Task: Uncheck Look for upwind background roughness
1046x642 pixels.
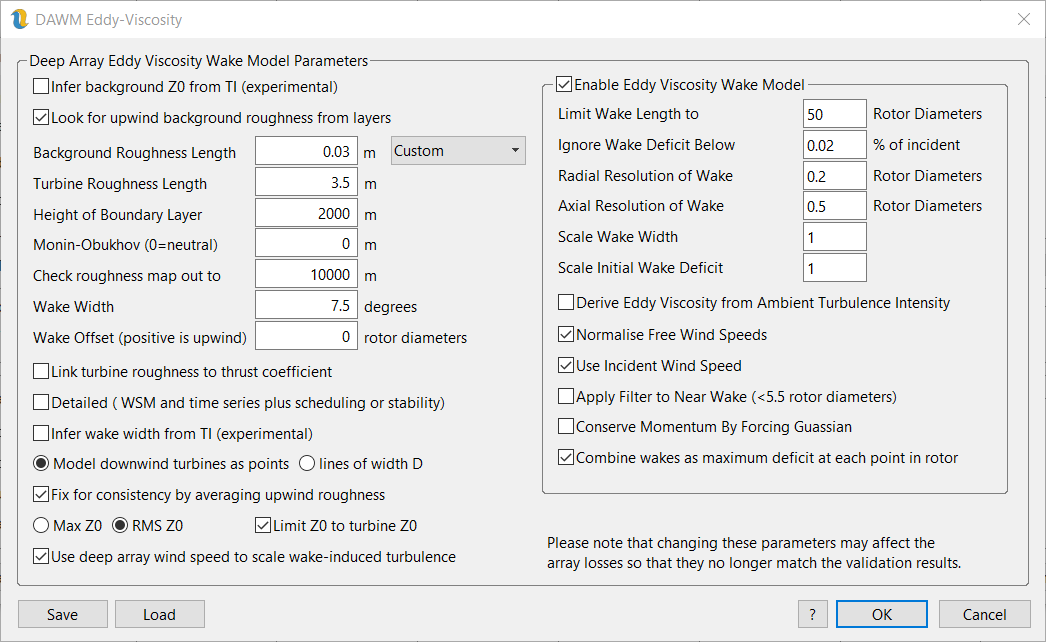Action: [41, 117]
